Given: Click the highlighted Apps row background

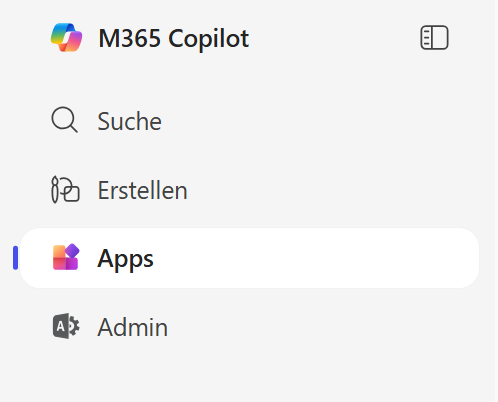Looking at the screenshot, I should point(249,258).
